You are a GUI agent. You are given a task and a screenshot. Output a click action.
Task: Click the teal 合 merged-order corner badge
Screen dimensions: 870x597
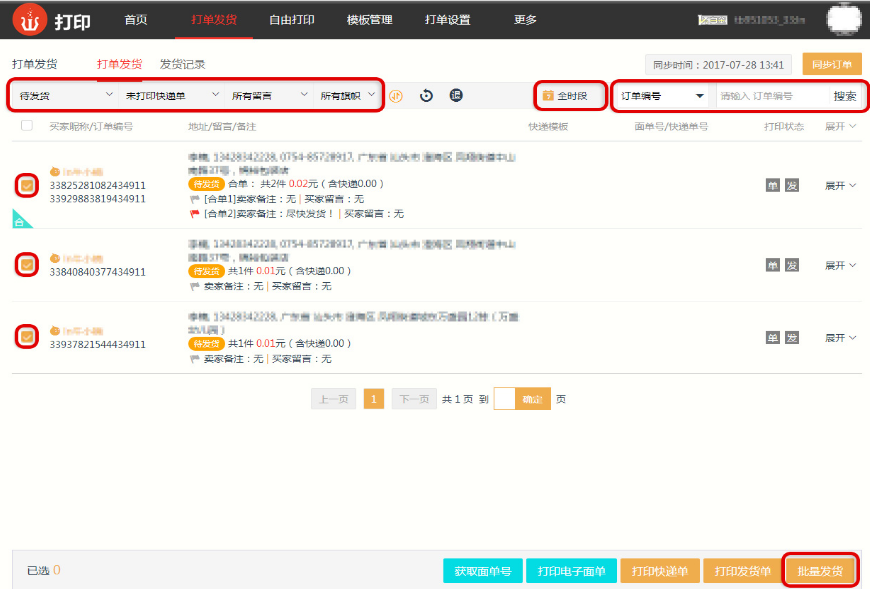[x=20, y=220]
